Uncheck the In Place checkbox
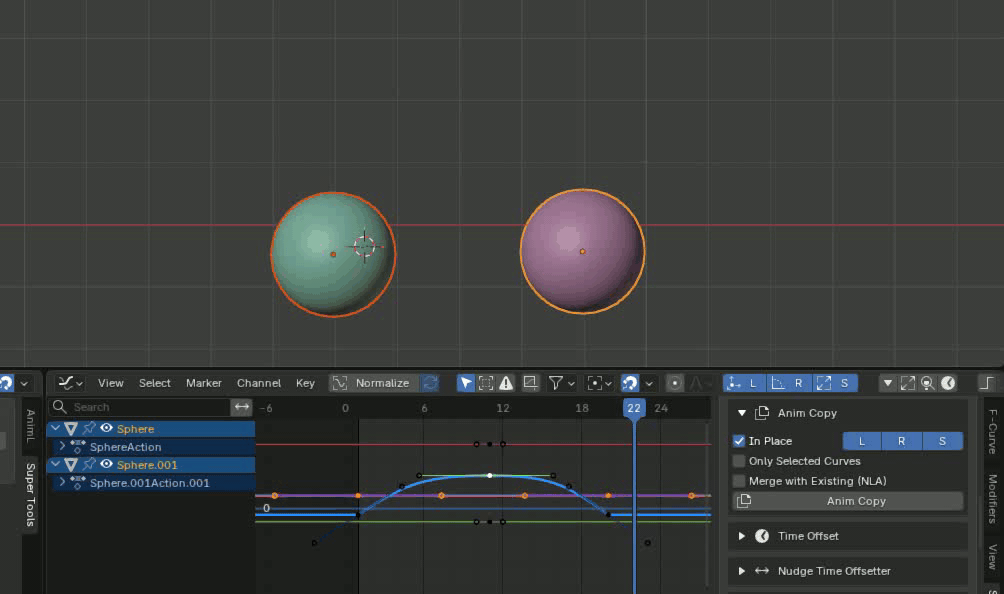 (739, 441)
